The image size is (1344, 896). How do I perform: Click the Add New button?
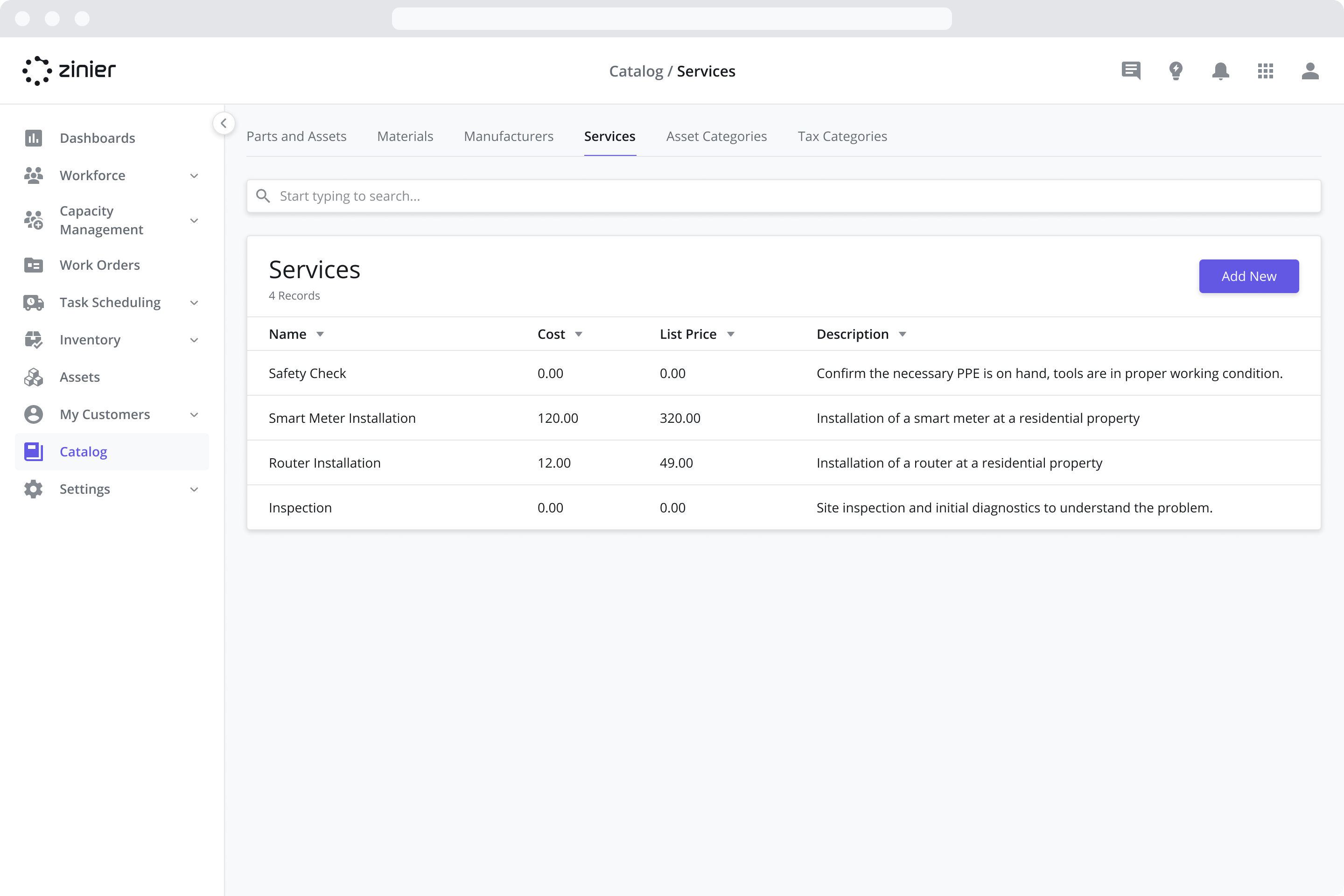point(1249,276)
